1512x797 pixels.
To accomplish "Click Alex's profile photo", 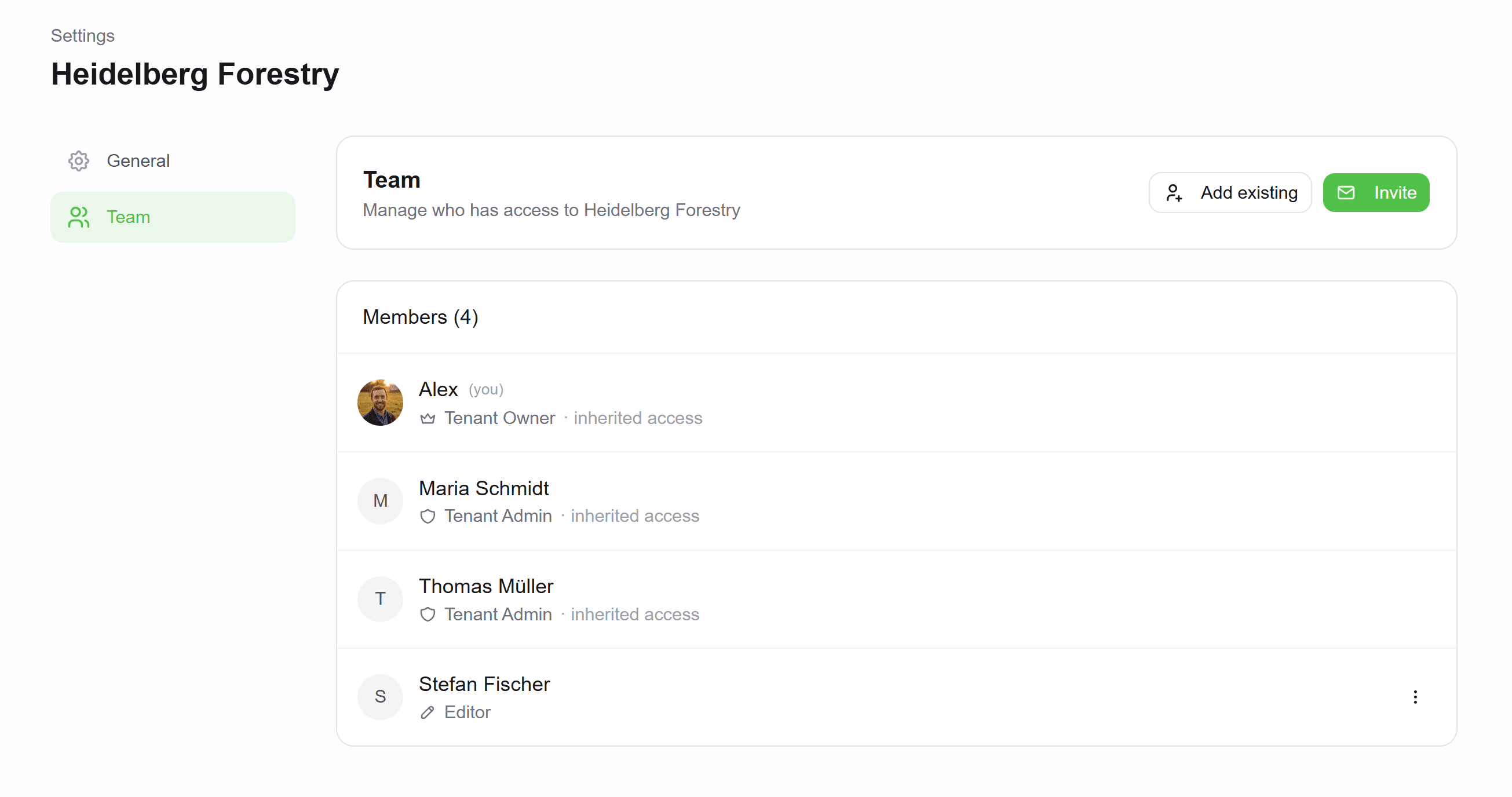I will click(x=381, y=402).
